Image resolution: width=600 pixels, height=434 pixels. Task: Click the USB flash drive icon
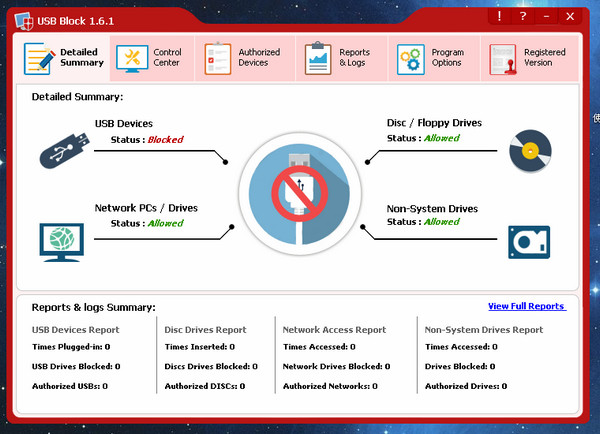click(x=64, y=150)
